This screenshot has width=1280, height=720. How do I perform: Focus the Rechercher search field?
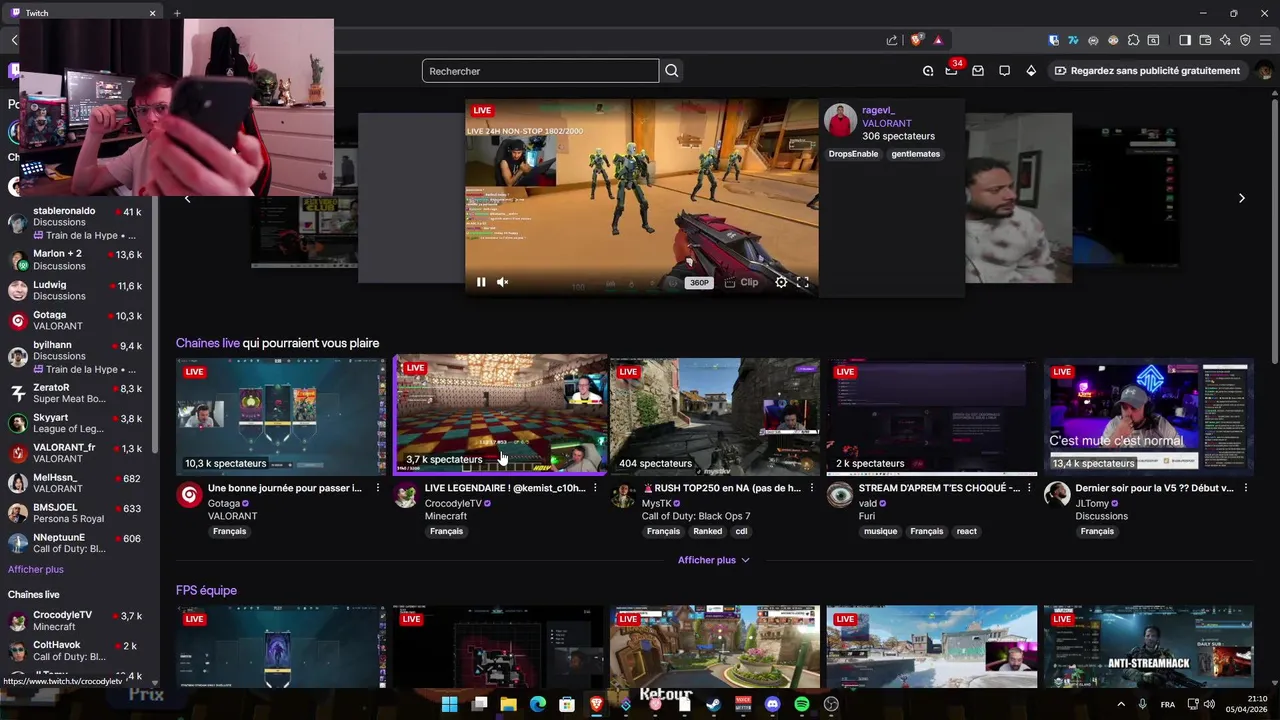tap(540, 71)
